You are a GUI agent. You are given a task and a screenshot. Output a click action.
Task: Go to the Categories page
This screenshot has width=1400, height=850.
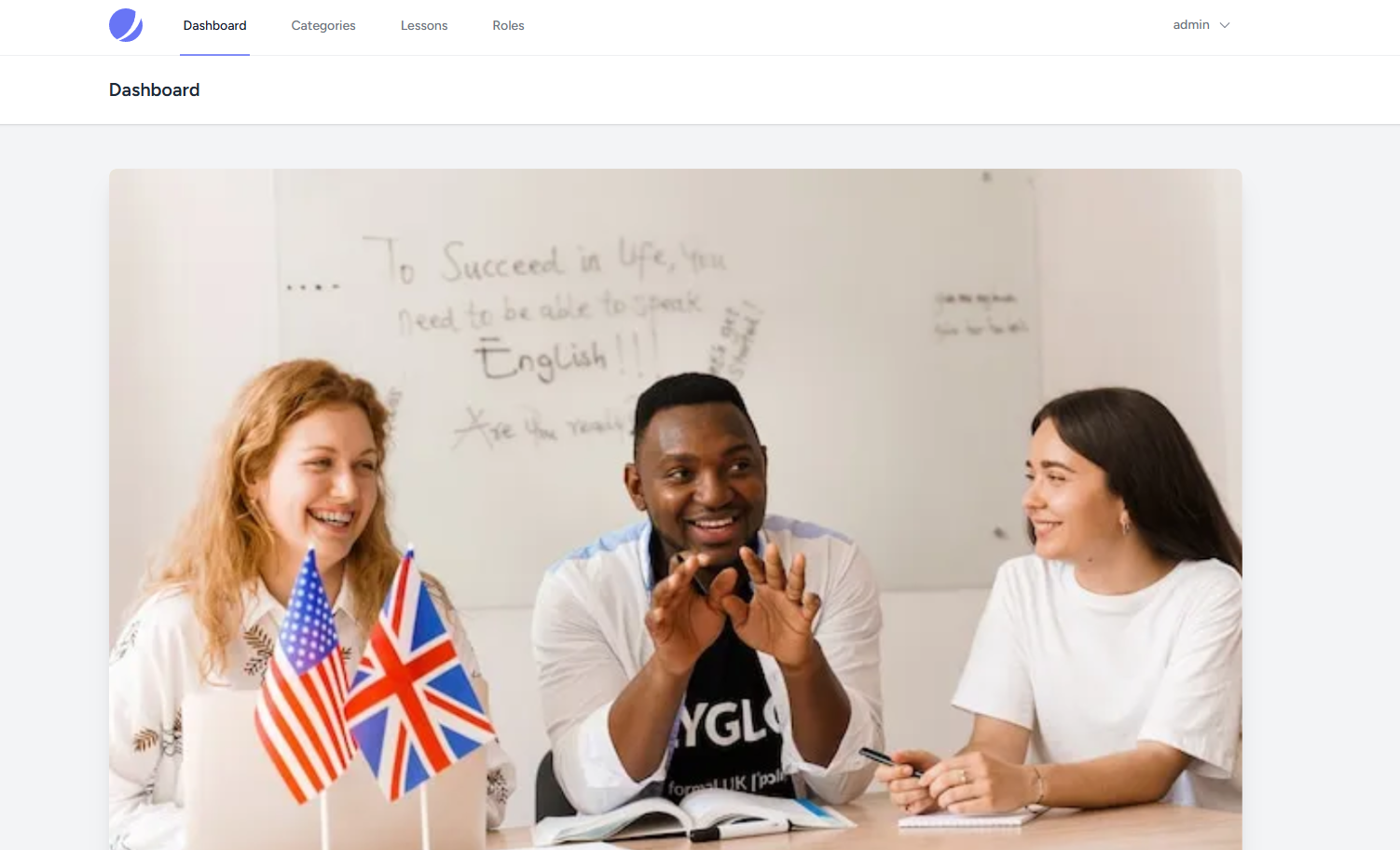click(323, 25)
